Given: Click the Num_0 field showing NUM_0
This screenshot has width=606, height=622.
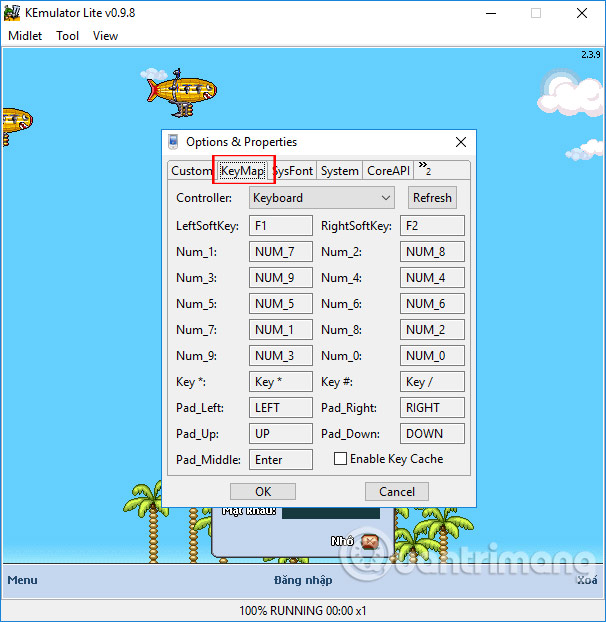Looking at the screenshot, I should [x=432, y=355].
